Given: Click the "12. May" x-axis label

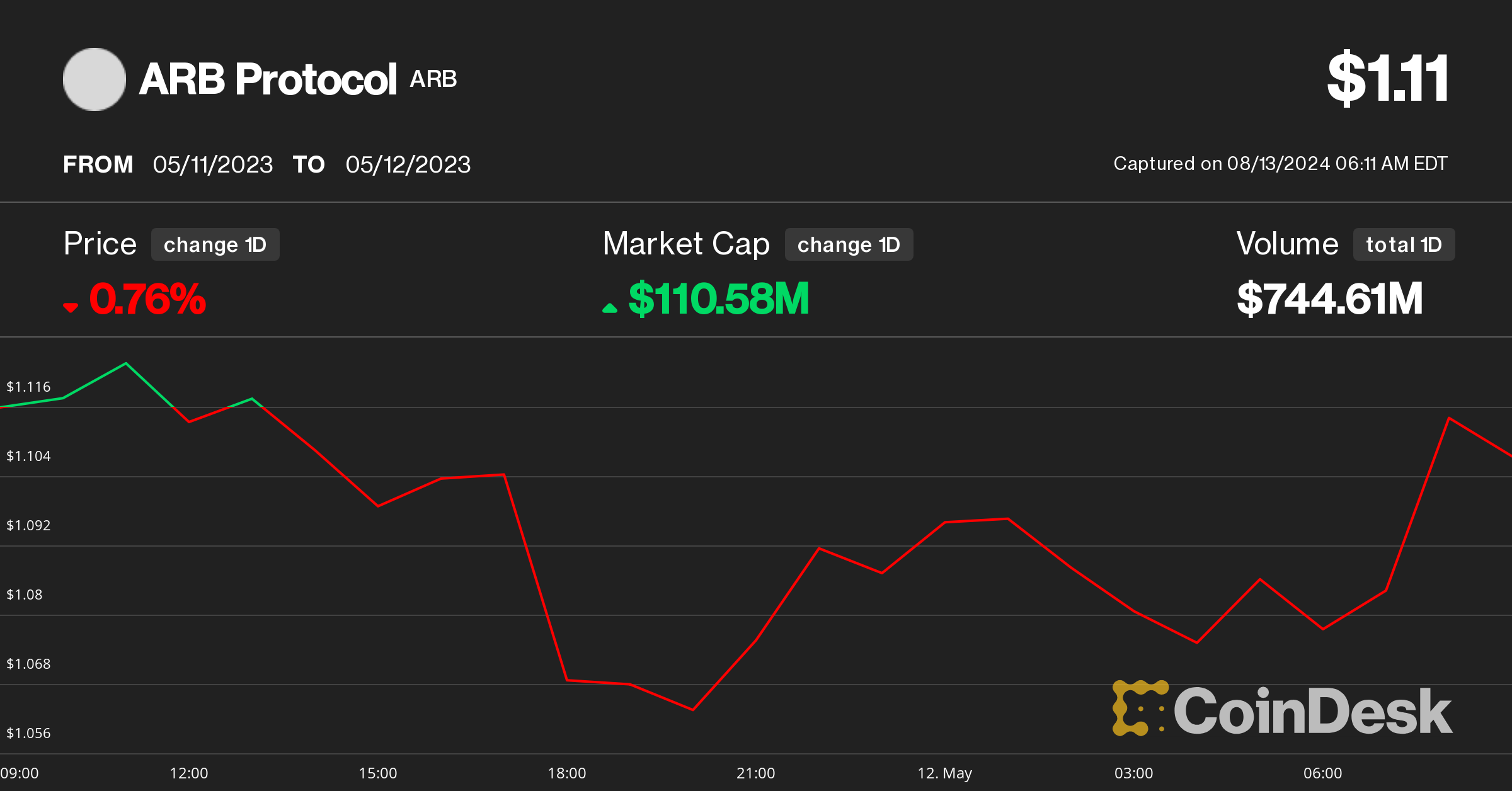Looking at the screenshot, I should [945, 773].
